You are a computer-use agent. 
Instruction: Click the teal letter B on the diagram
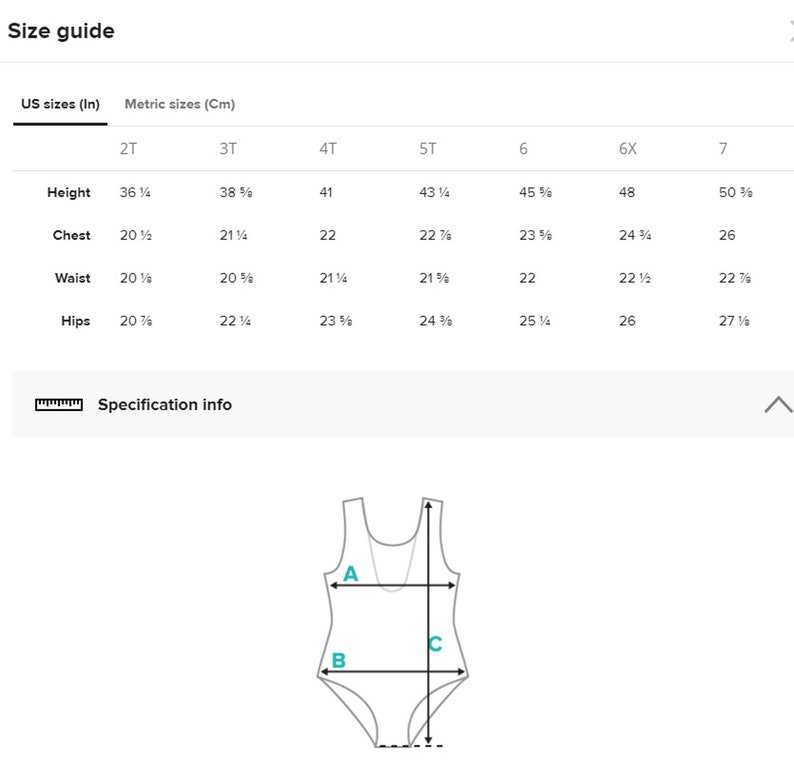(x=338, y=660)
